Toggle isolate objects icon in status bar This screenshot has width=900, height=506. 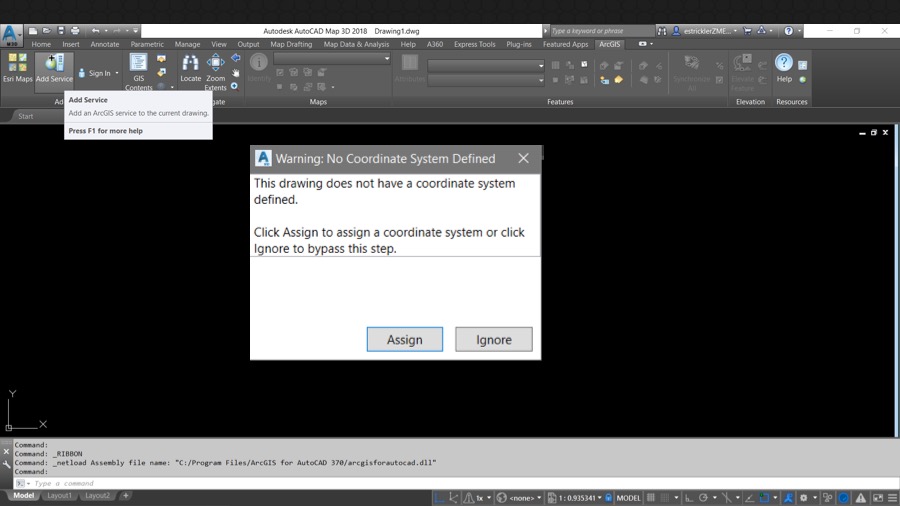828,498
